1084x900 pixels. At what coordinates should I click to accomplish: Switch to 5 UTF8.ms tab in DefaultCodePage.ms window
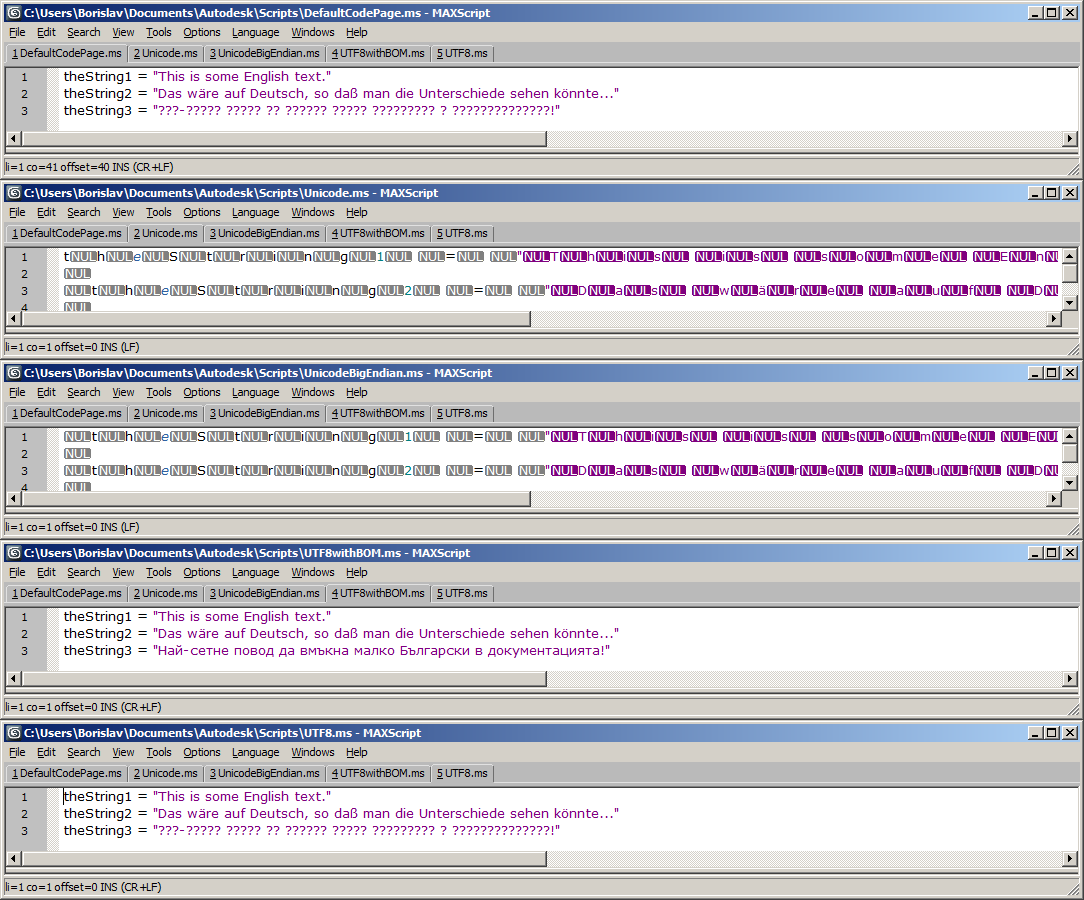462,53
